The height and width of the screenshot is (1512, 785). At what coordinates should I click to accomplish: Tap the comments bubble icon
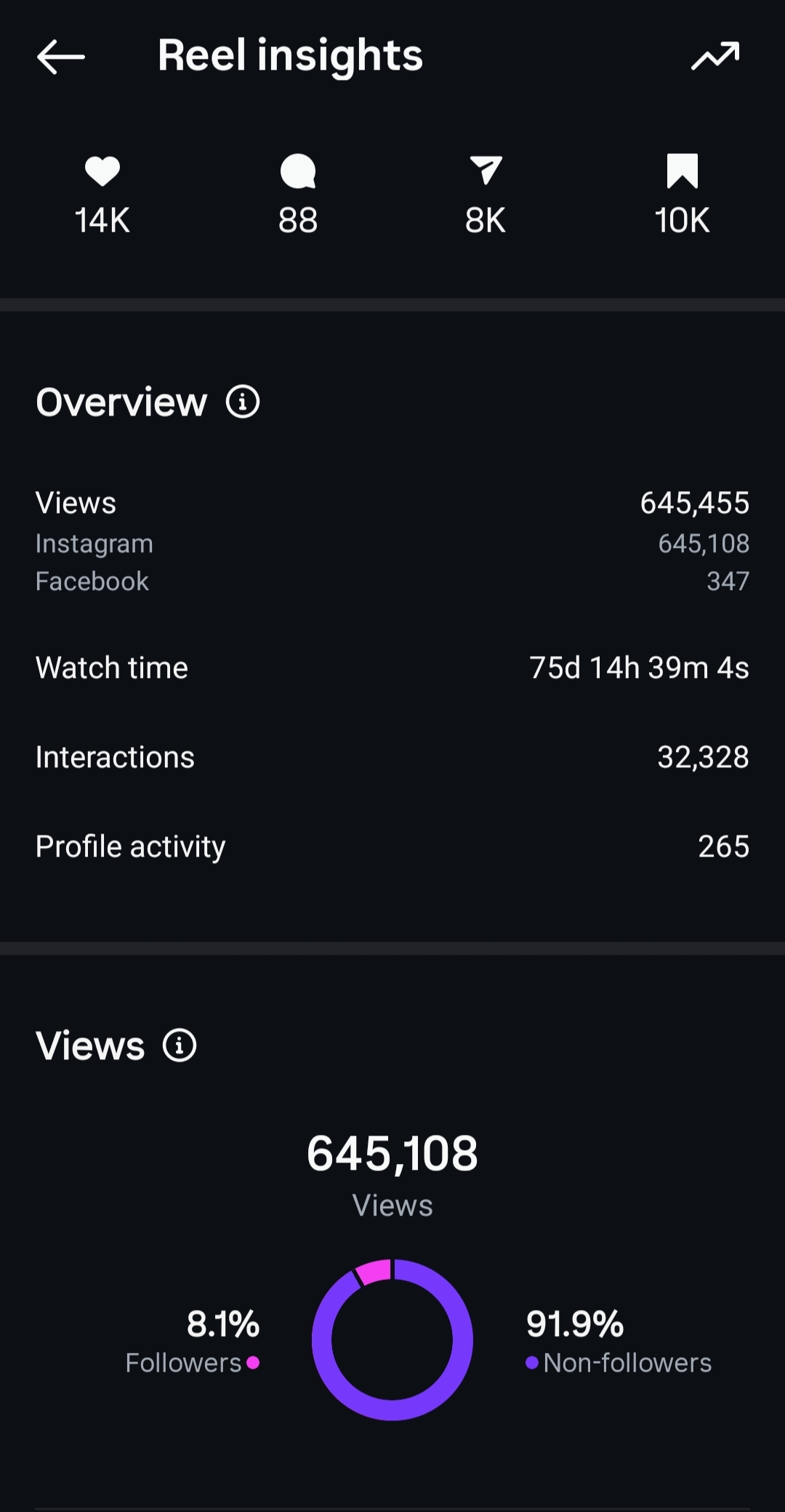298,171
